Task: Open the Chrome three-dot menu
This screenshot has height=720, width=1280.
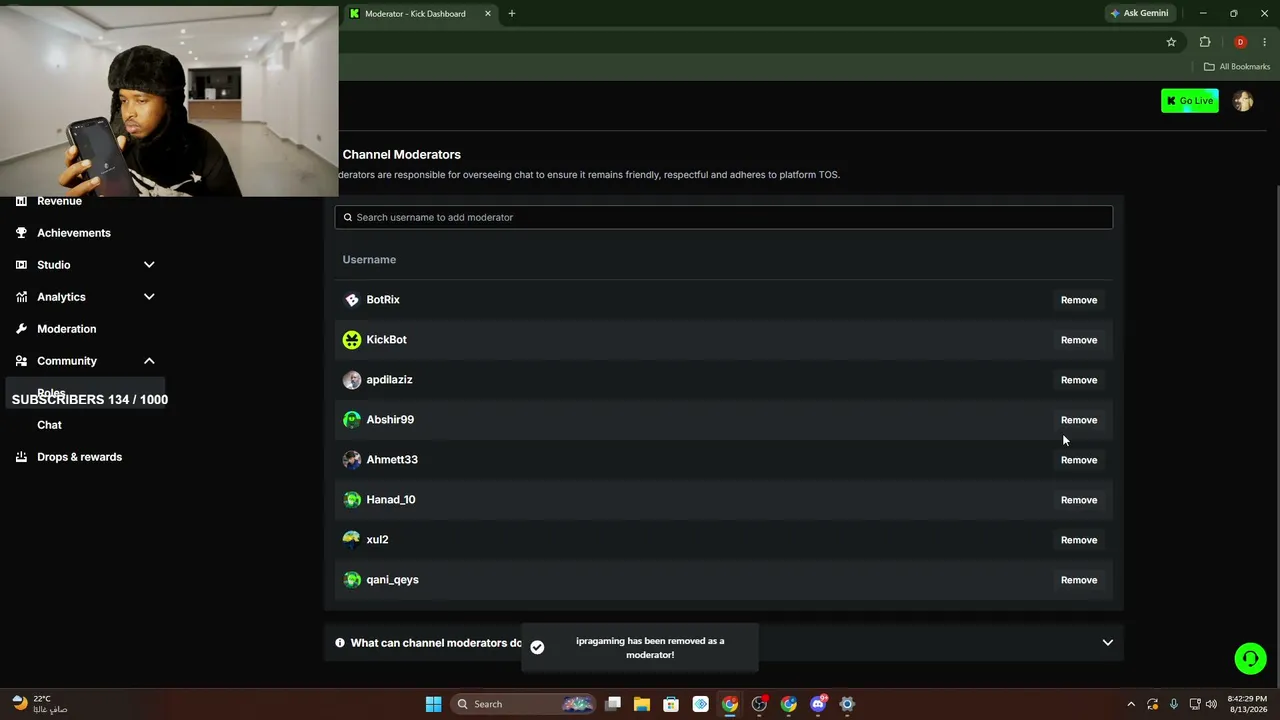Action: click(x=1266, y=42)
